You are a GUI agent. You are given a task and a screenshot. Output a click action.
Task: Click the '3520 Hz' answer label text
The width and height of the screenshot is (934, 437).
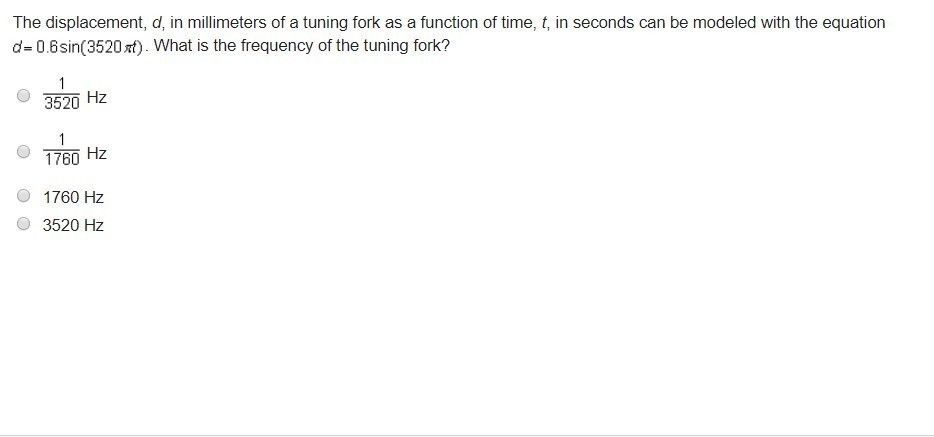[73, 225]
